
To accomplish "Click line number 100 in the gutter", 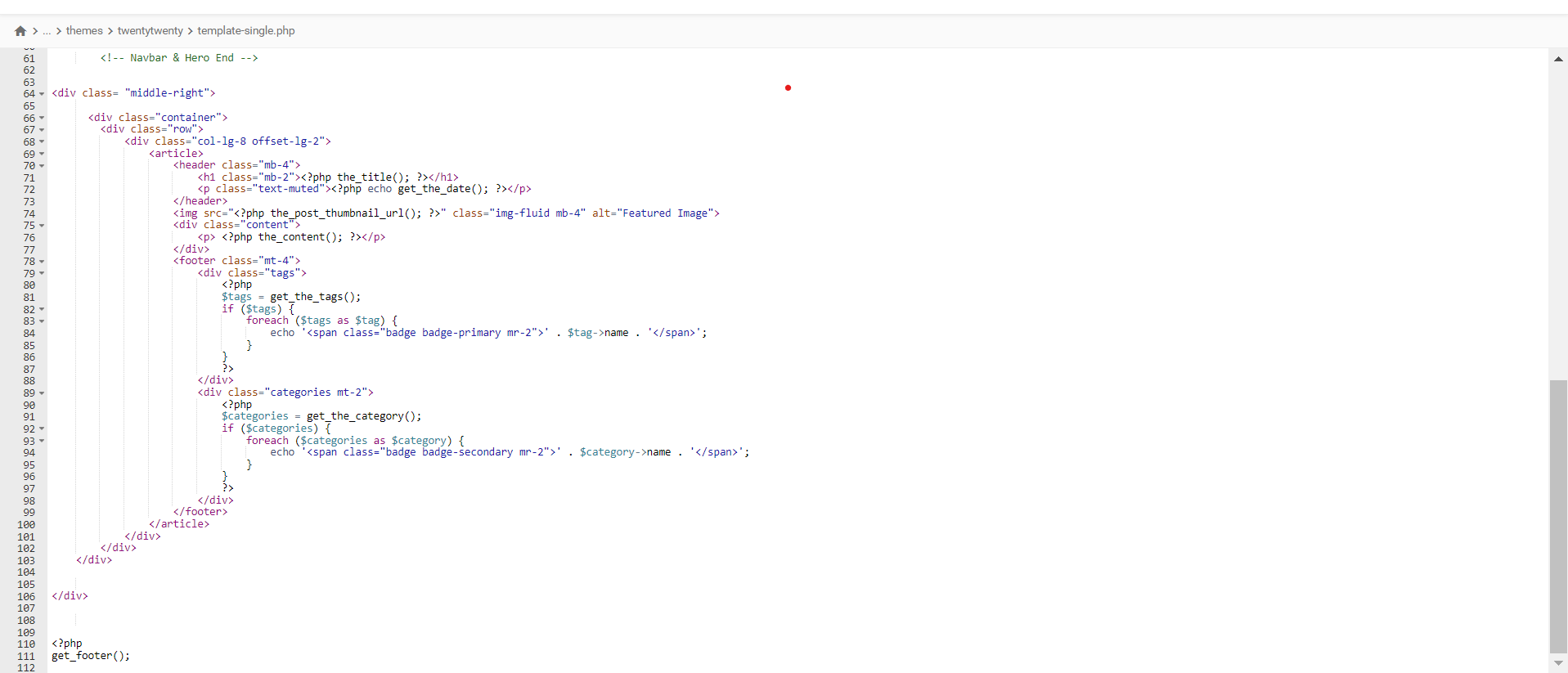I will 26,524.
